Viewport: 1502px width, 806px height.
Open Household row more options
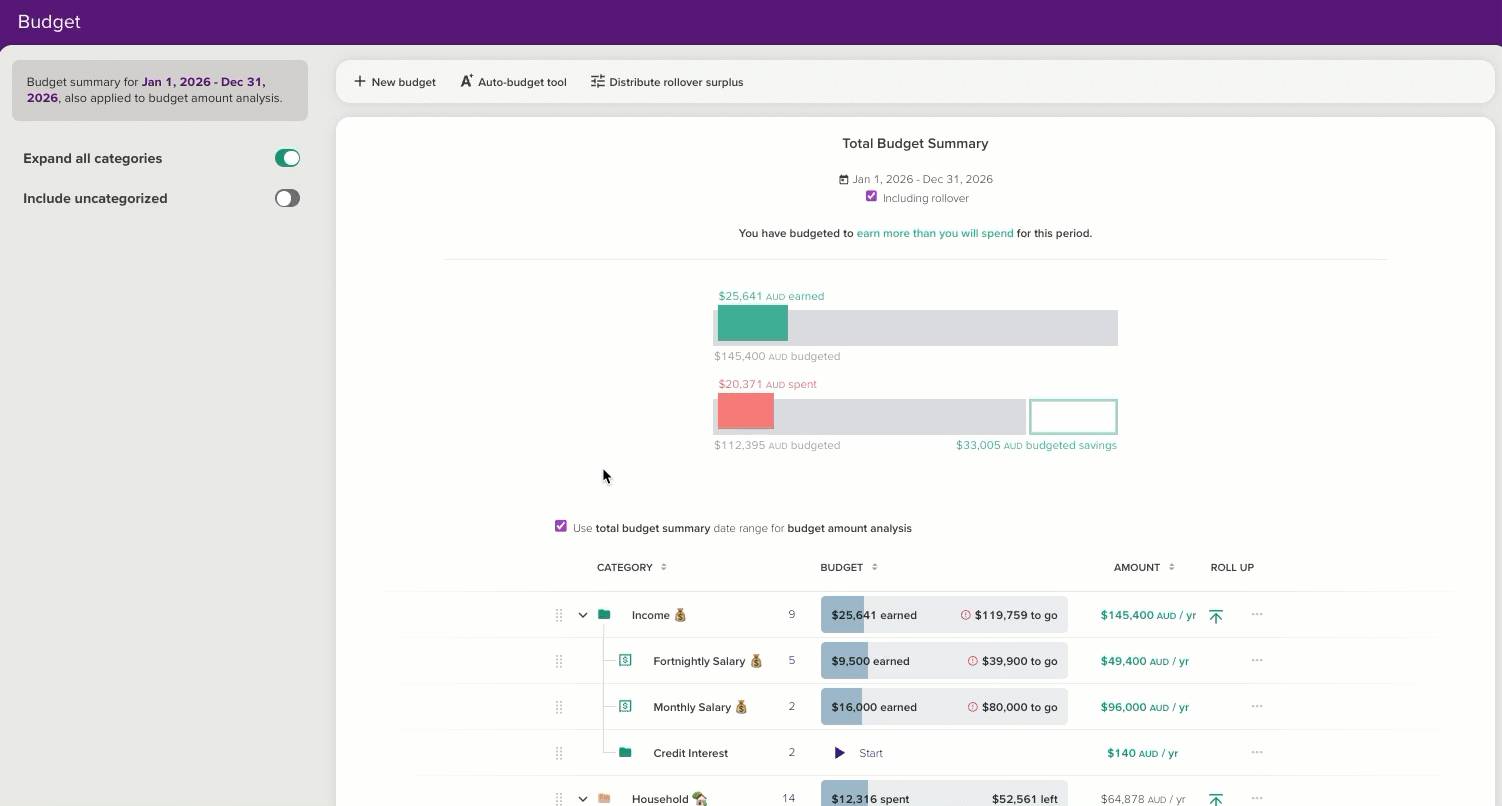pos(1257,798)
